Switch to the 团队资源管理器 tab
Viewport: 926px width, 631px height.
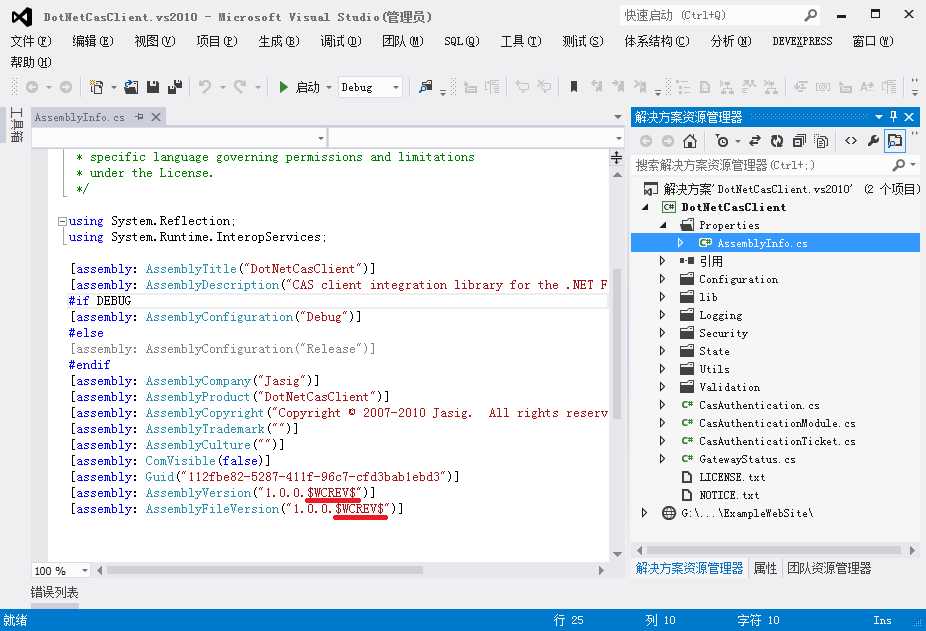[829, 568]
